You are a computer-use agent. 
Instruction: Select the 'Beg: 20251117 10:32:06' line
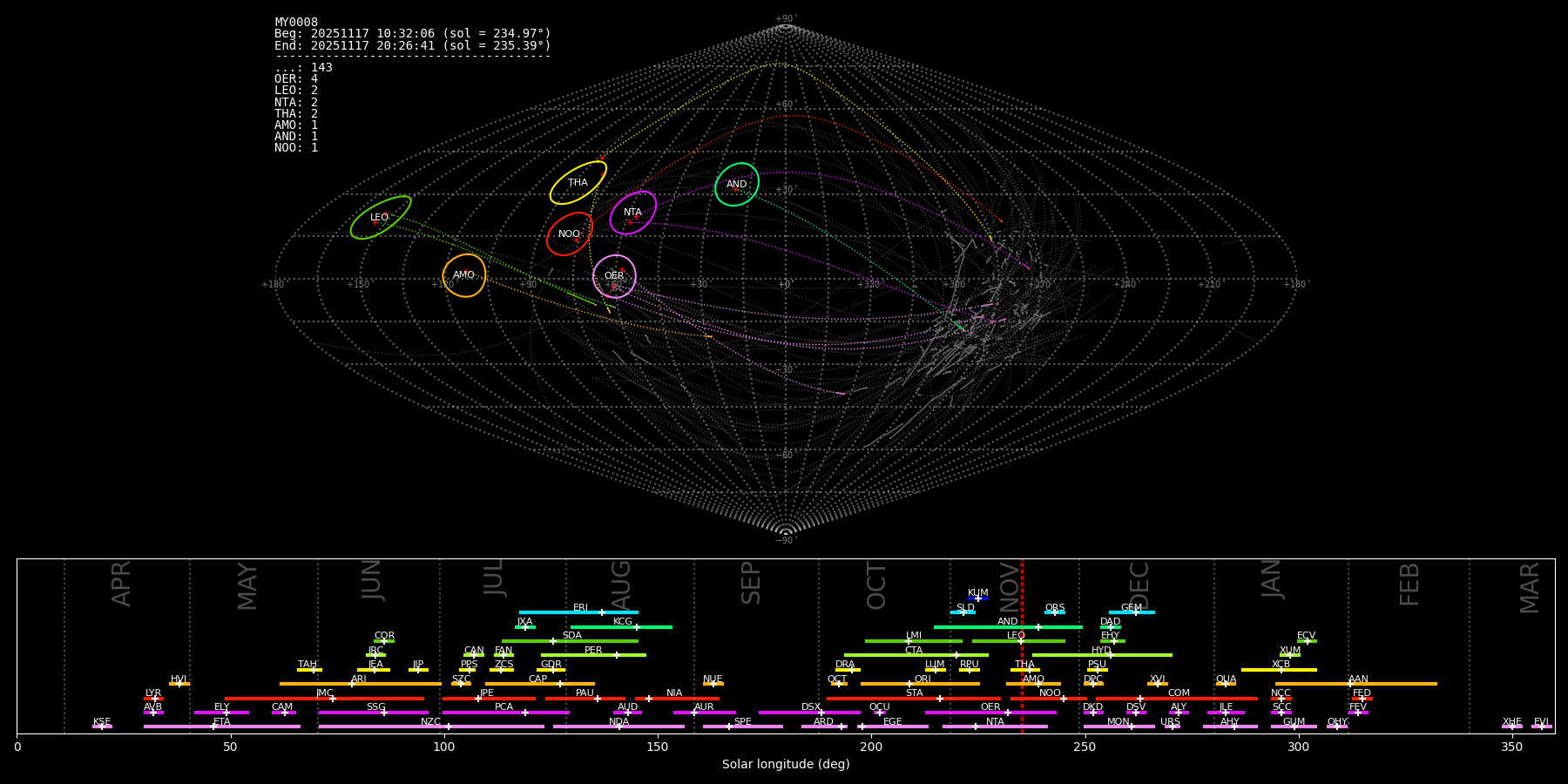click(413, 34)
